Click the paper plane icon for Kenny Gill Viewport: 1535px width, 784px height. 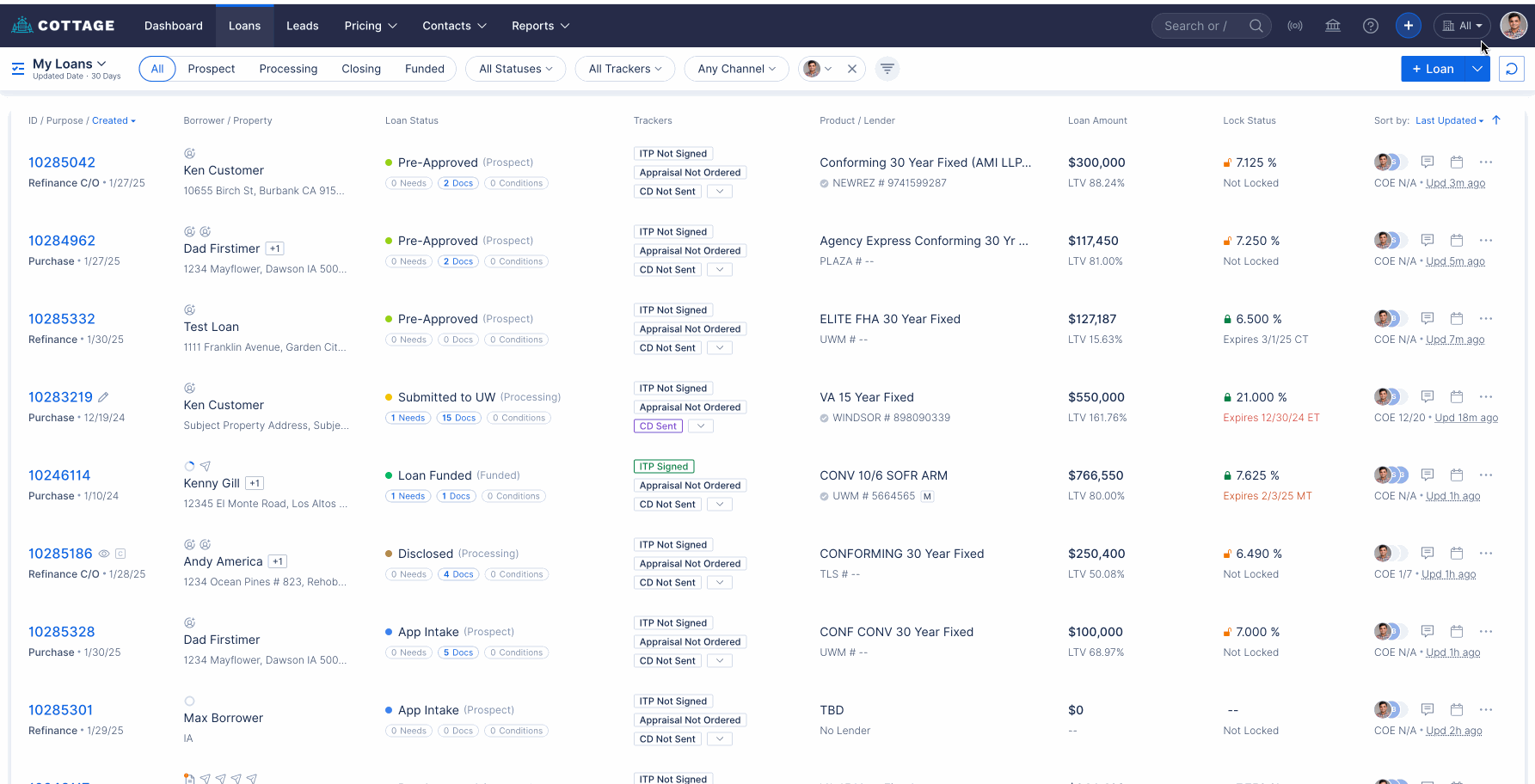click(x=205, y=466)
